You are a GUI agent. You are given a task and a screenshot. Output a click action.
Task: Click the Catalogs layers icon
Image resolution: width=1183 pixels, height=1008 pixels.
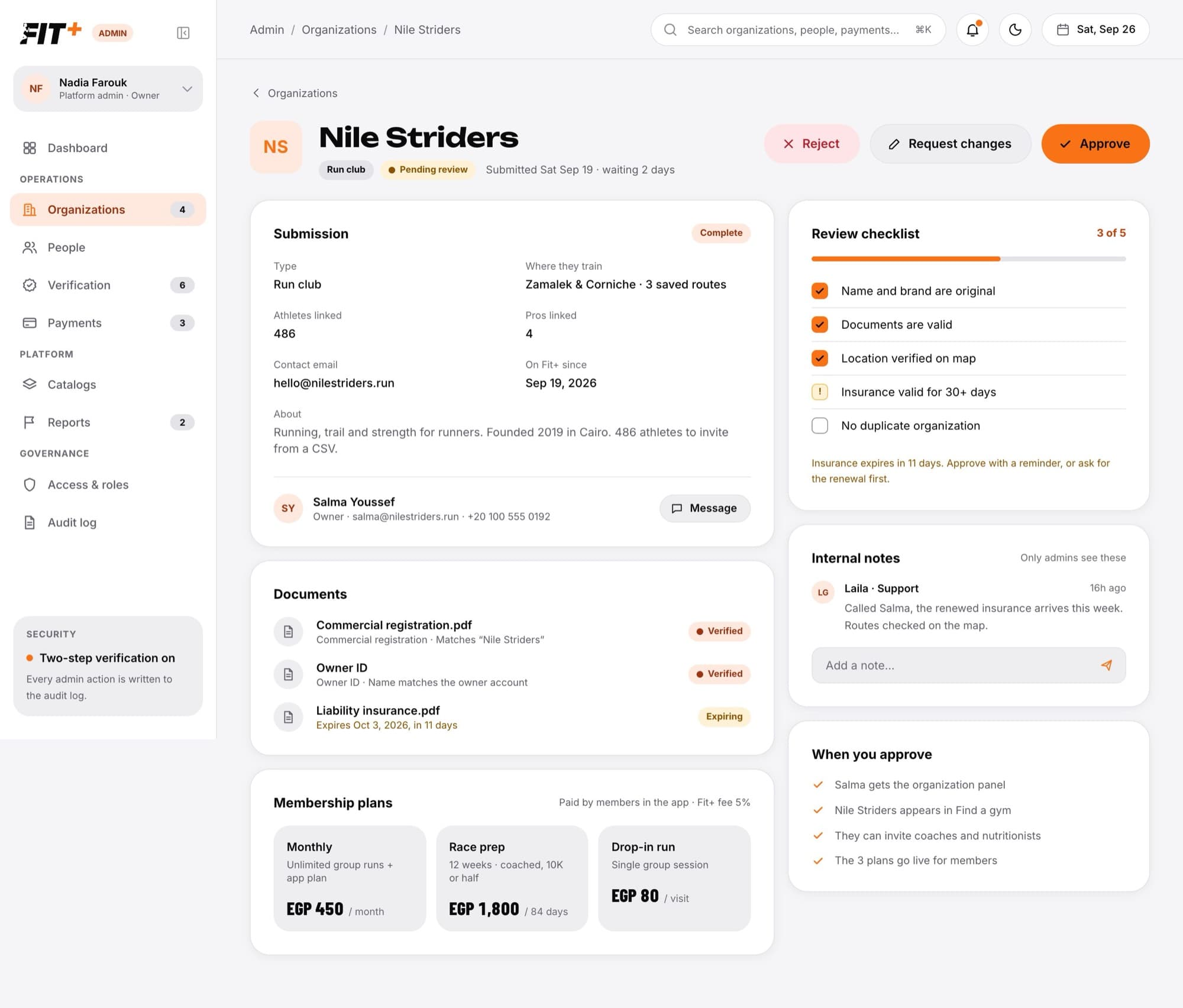[x=30, y=385]
